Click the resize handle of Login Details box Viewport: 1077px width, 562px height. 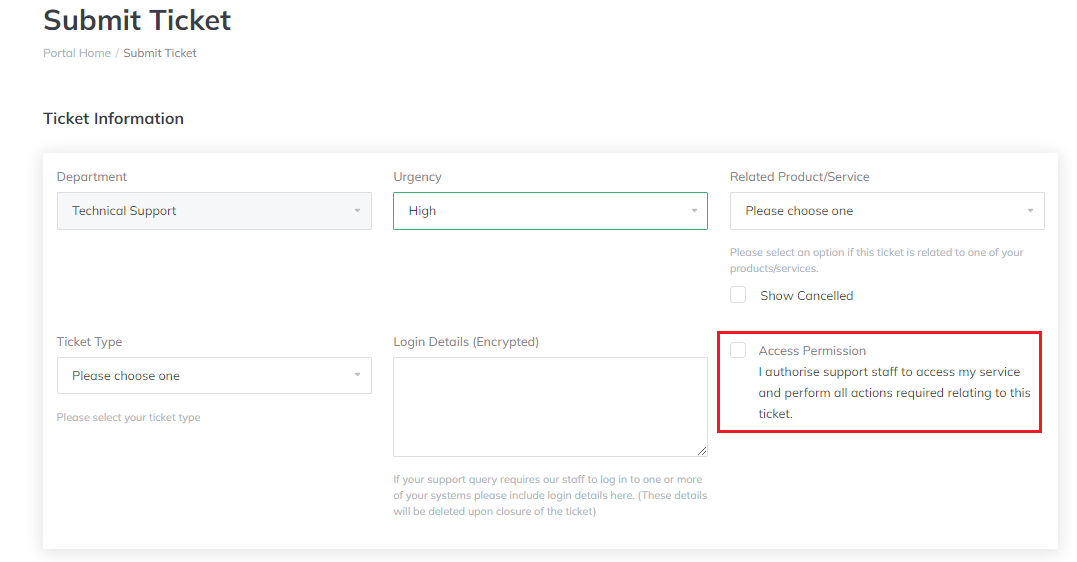tap(702, 451)
